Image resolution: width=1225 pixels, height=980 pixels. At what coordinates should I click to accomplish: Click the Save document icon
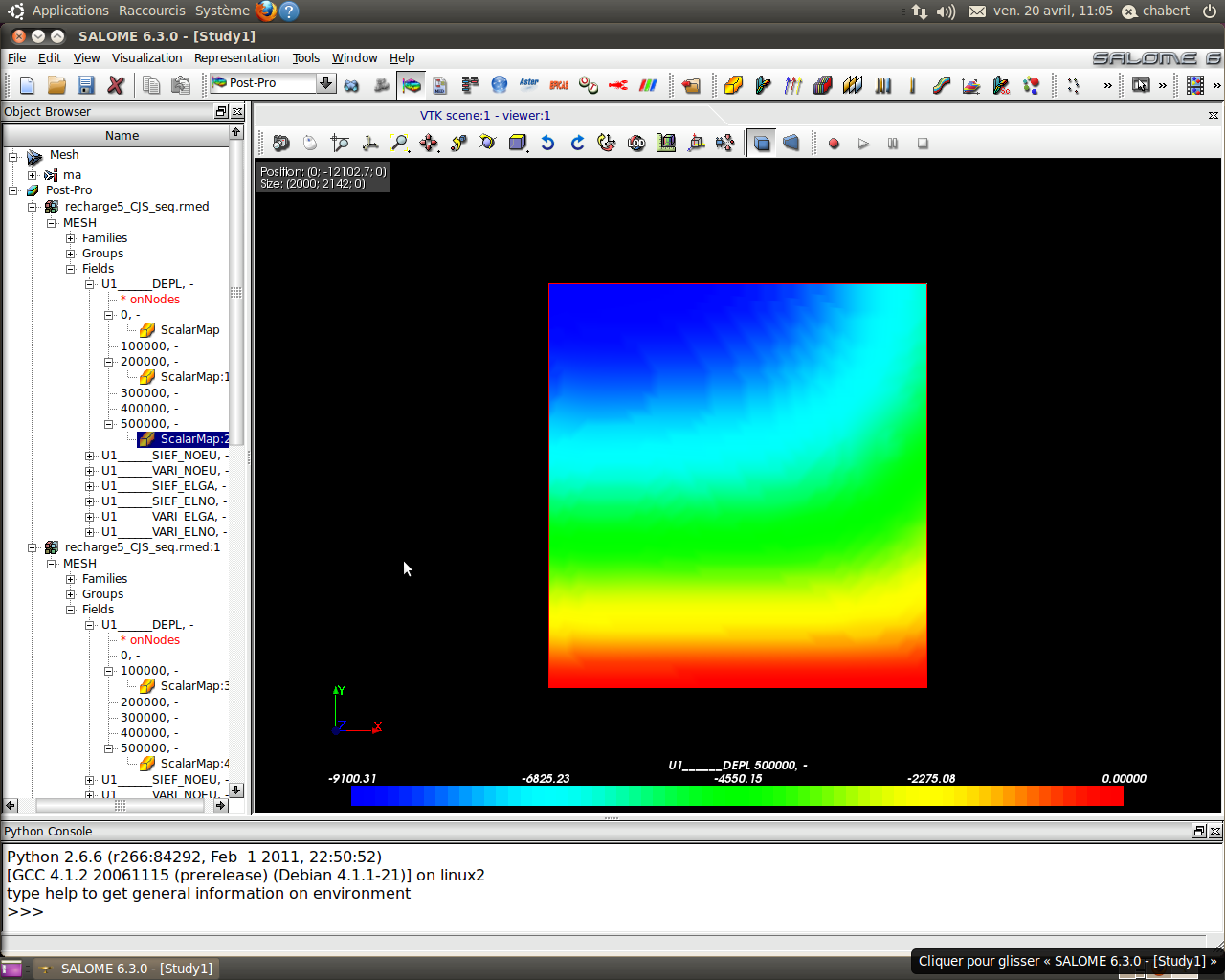click(86, 85)
